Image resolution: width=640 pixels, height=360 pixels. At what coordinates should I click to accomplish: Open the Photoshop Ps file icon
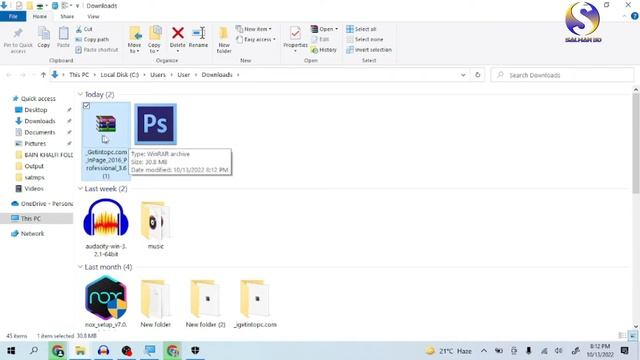(x=156, y=124)
